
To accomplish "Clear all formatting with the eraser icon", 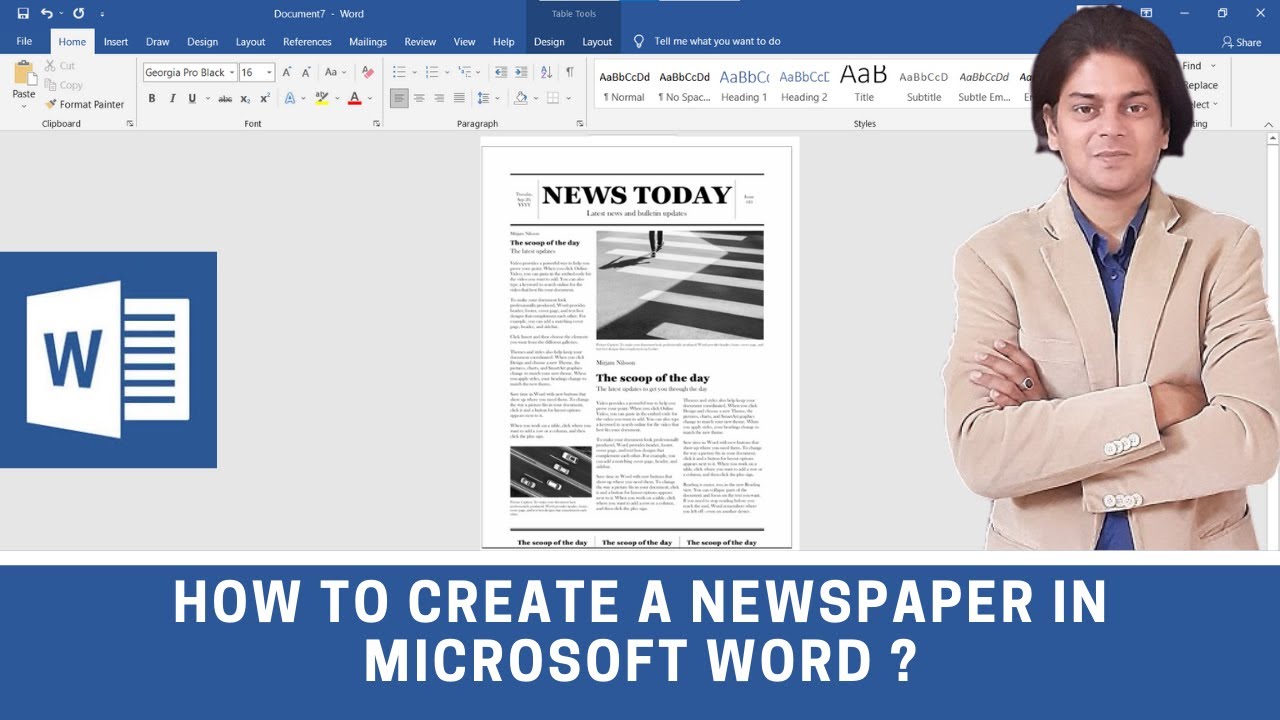I will click(x=367, y=72).
